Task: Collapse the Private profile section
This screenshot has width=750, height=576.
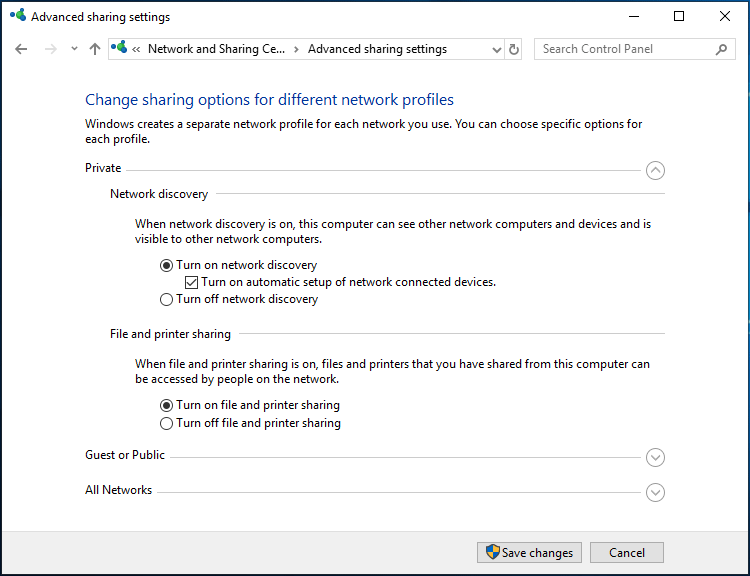Action: click(655, 170)
